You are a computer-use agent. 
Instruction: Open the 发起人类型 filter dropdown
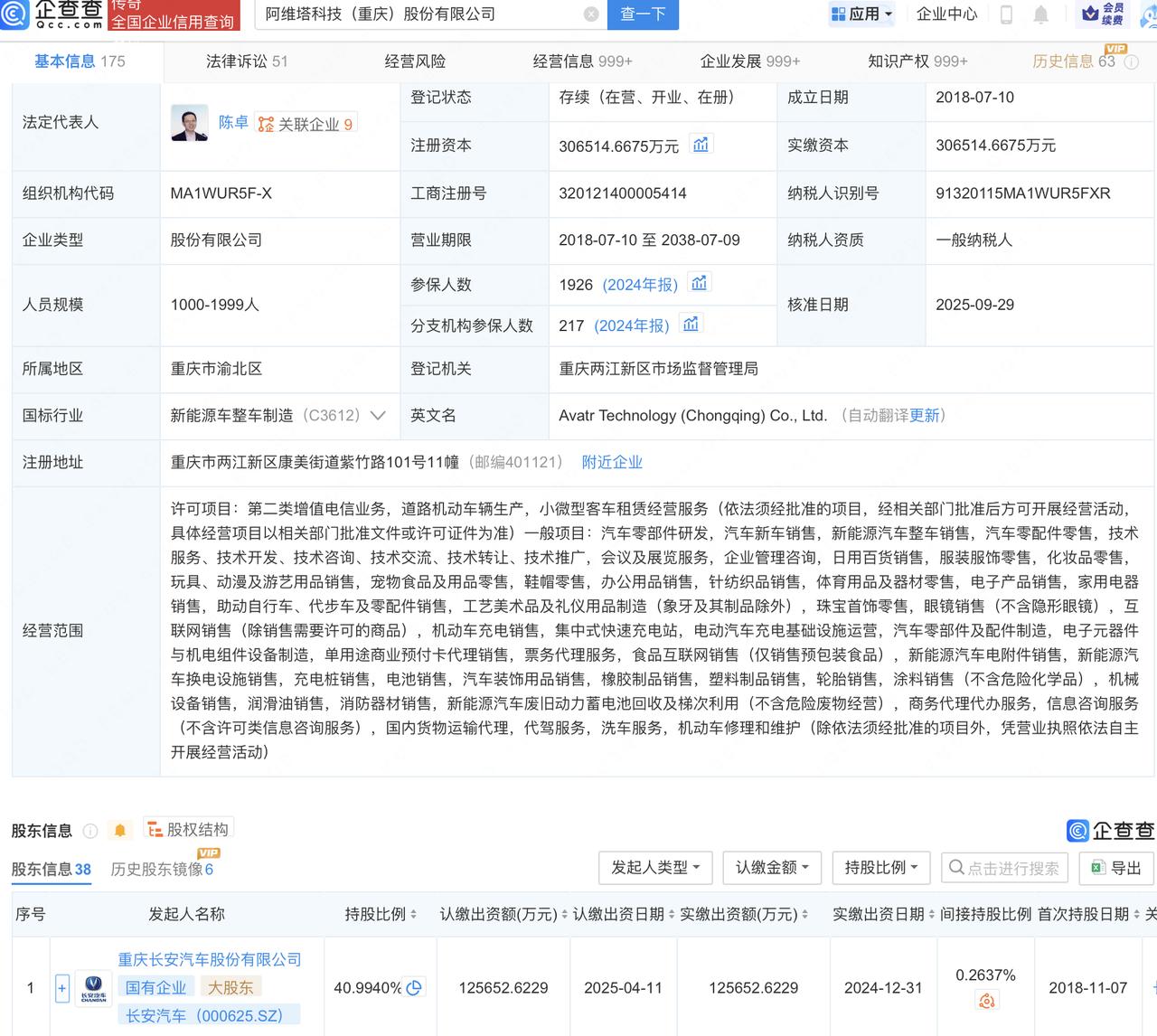(x=655, y=868)
